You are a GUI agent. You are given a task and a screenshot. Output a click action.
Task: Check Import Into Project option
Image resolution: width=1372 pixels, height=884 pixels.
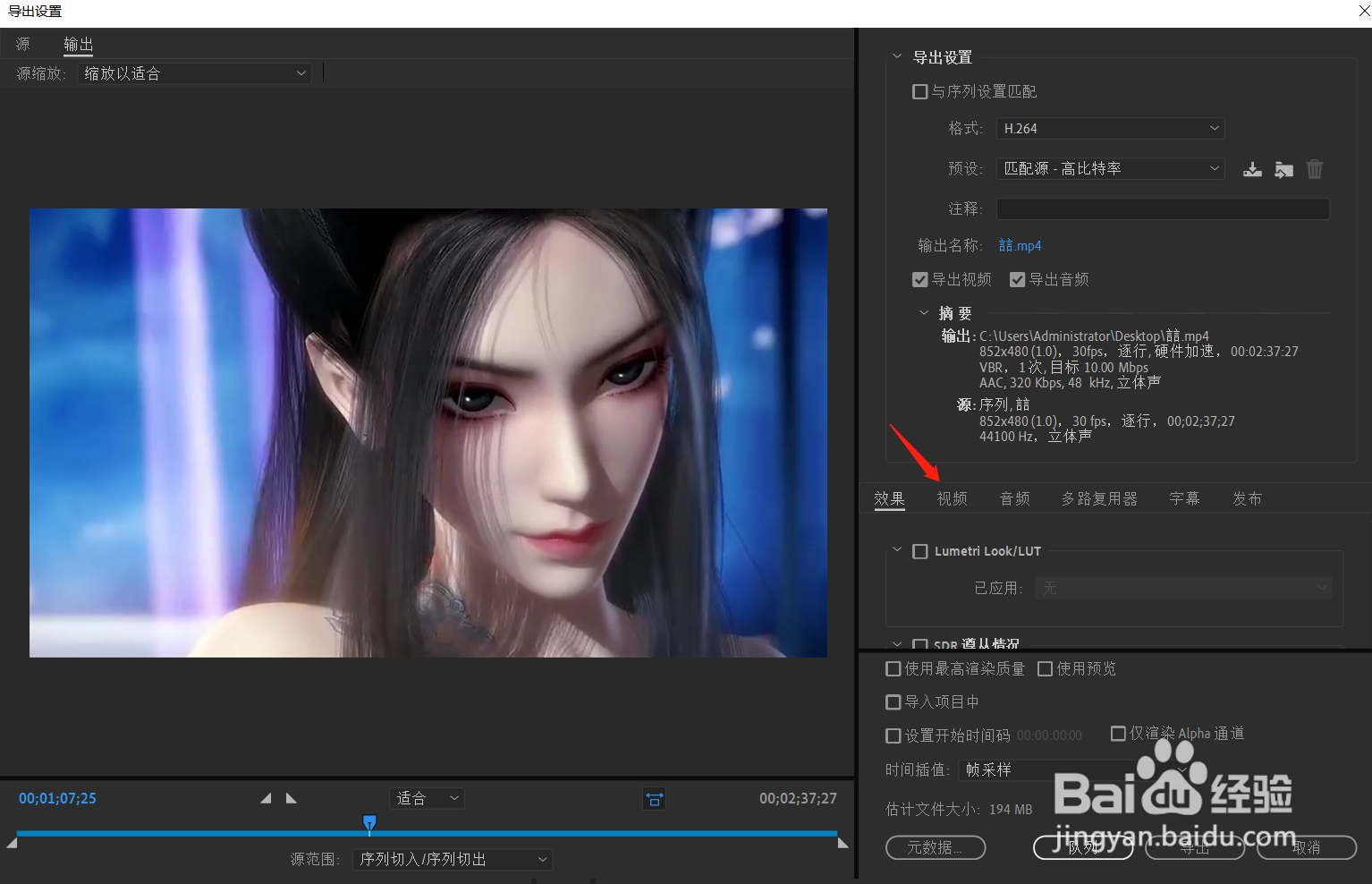[893, 702]
